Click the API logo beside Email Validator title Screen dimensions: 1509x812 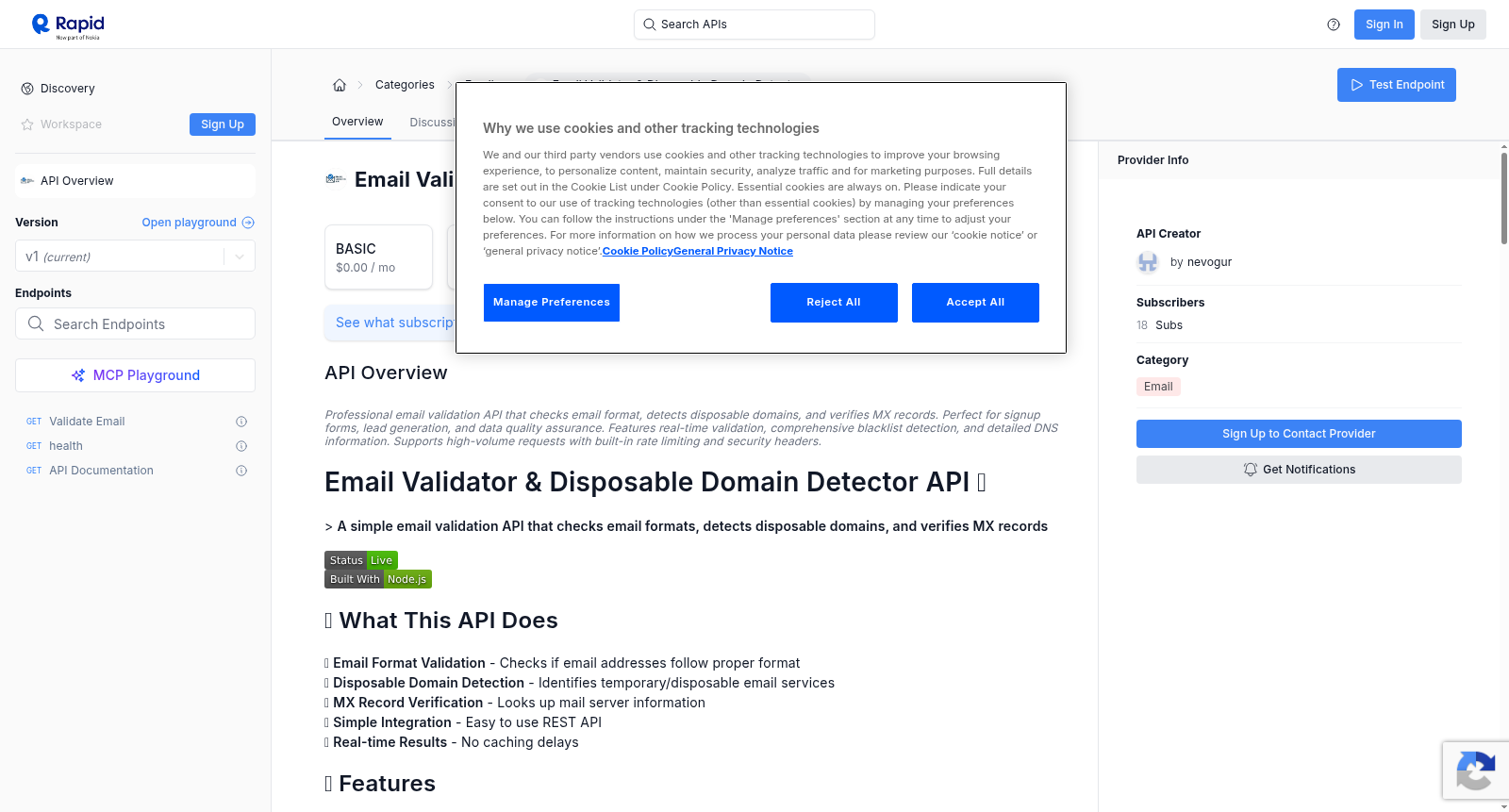(x=336, y=179)
